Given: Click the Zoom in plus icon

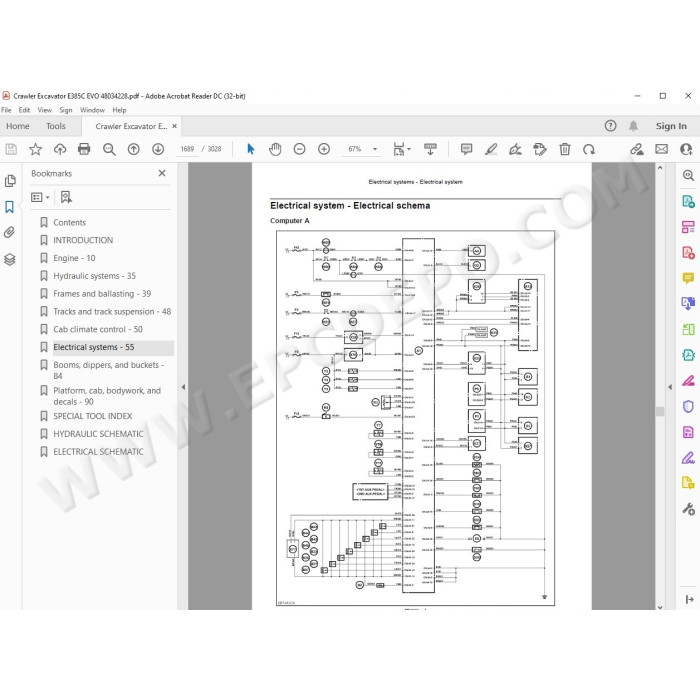Looking at the screenshot, I should click(x=324, y=149).
